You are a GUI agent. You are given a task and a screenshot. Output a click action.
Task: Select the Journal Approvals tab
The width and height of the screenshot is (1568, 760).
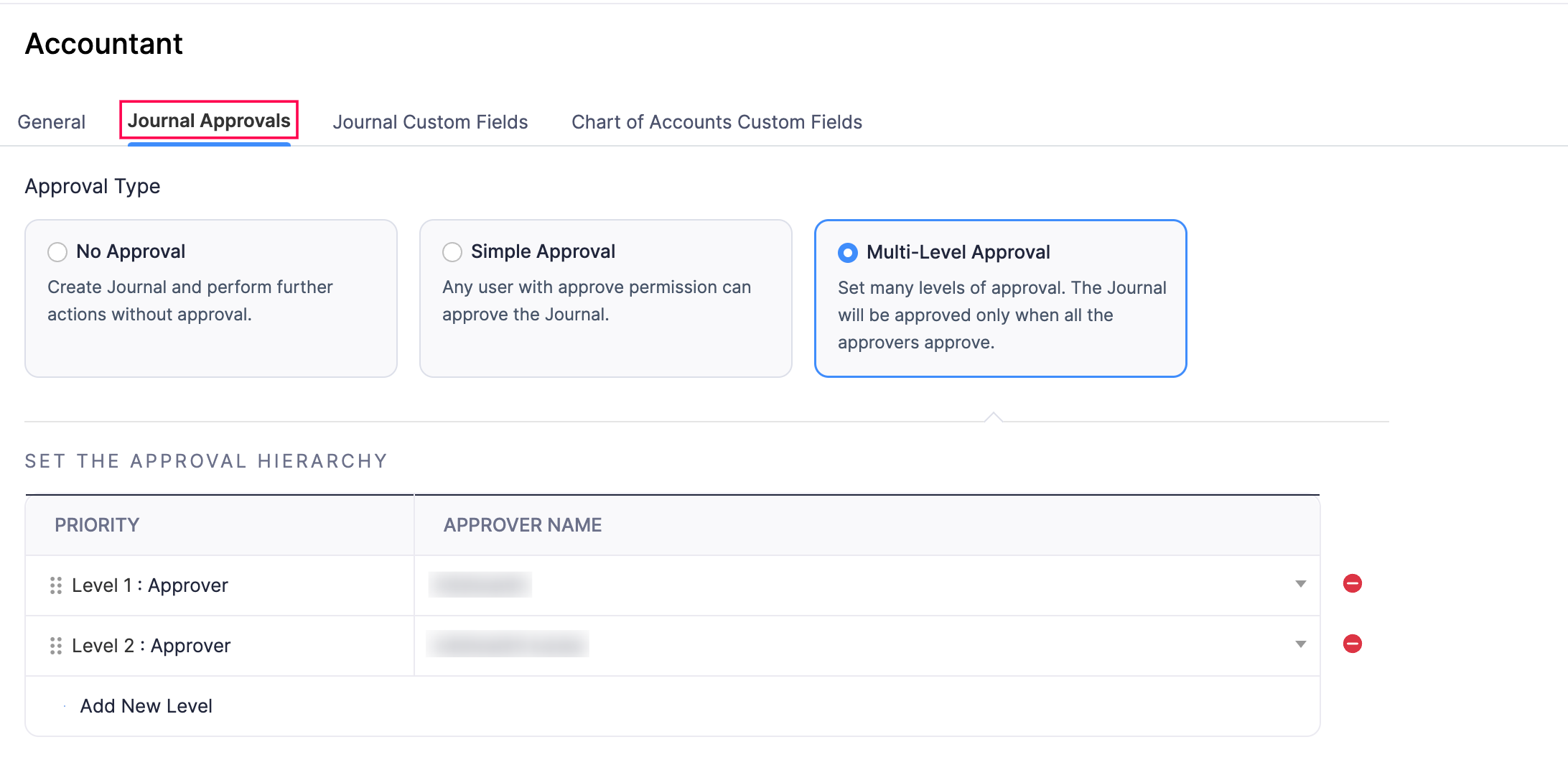coord(207,120)
